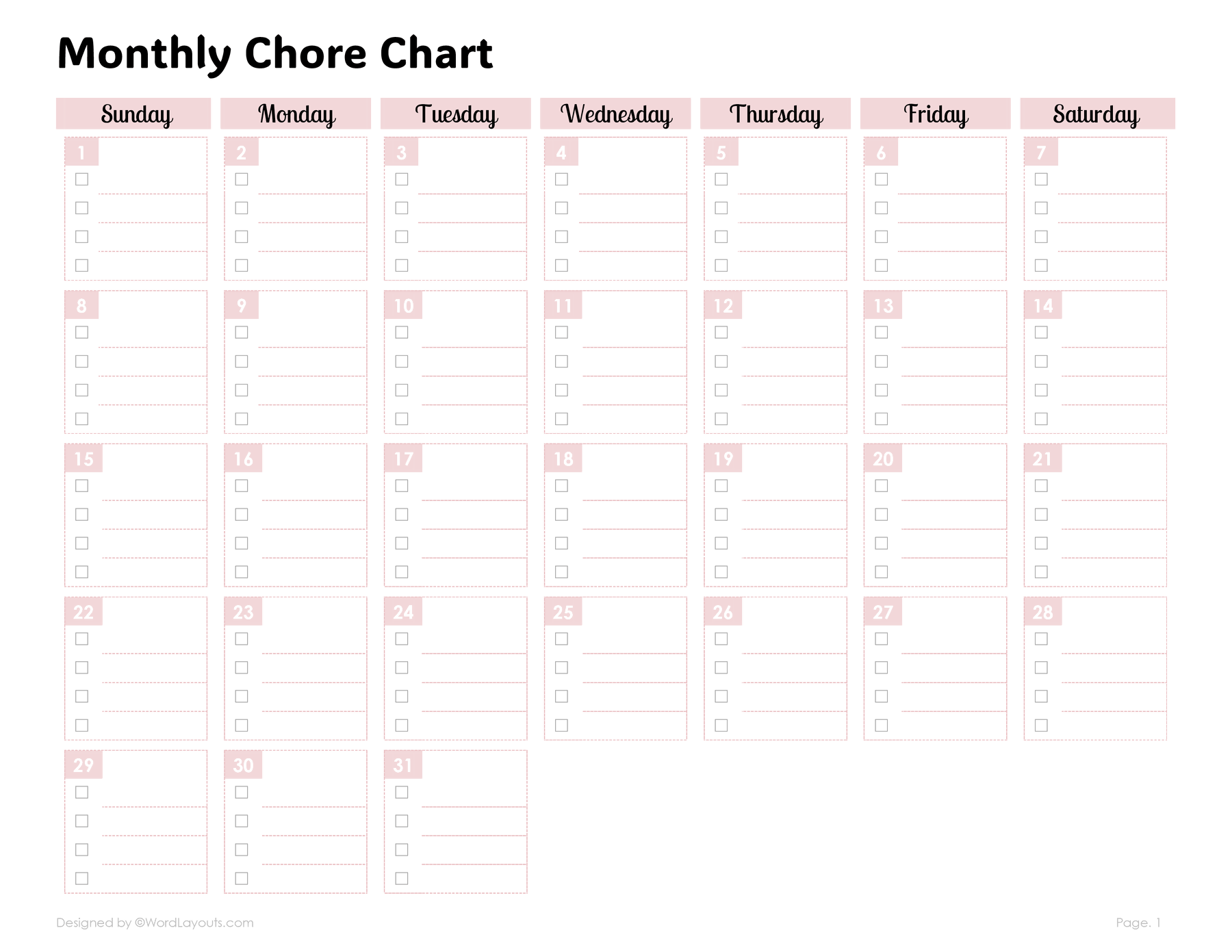The height and width of the screenshot is (952, 1232).
Task: Click the date number 20 badge
Action: [883, 459]
